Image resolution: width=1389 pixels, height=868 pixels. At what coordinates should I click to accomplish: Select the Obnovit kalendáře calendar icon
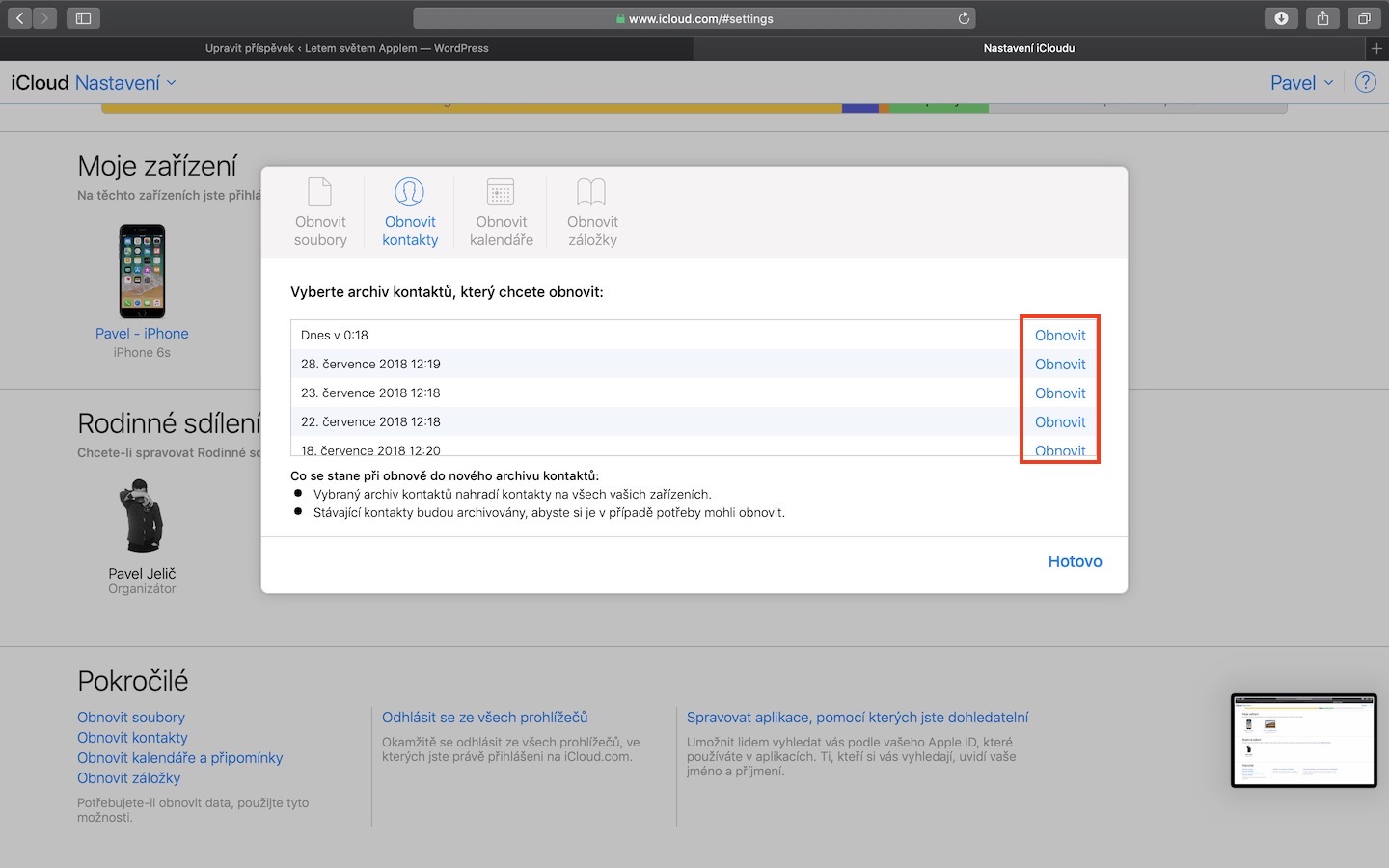pyautogui.click(x=501, y=192)
